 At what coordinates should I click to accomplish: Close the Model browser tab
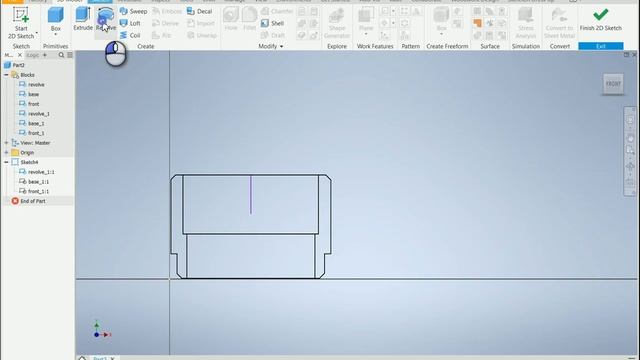20,55
